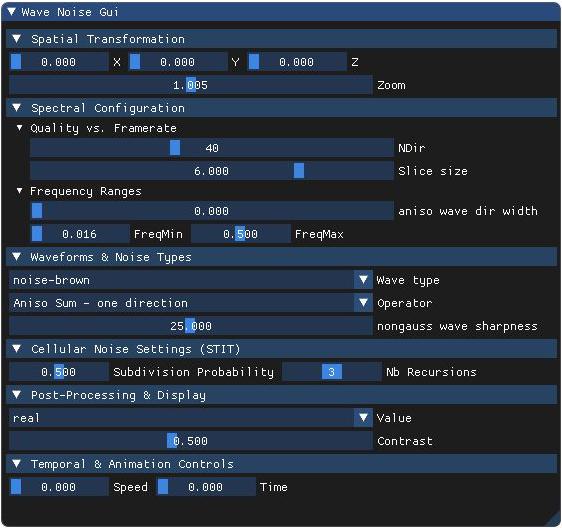Click the Zoom slider

[x=191, y=85]
